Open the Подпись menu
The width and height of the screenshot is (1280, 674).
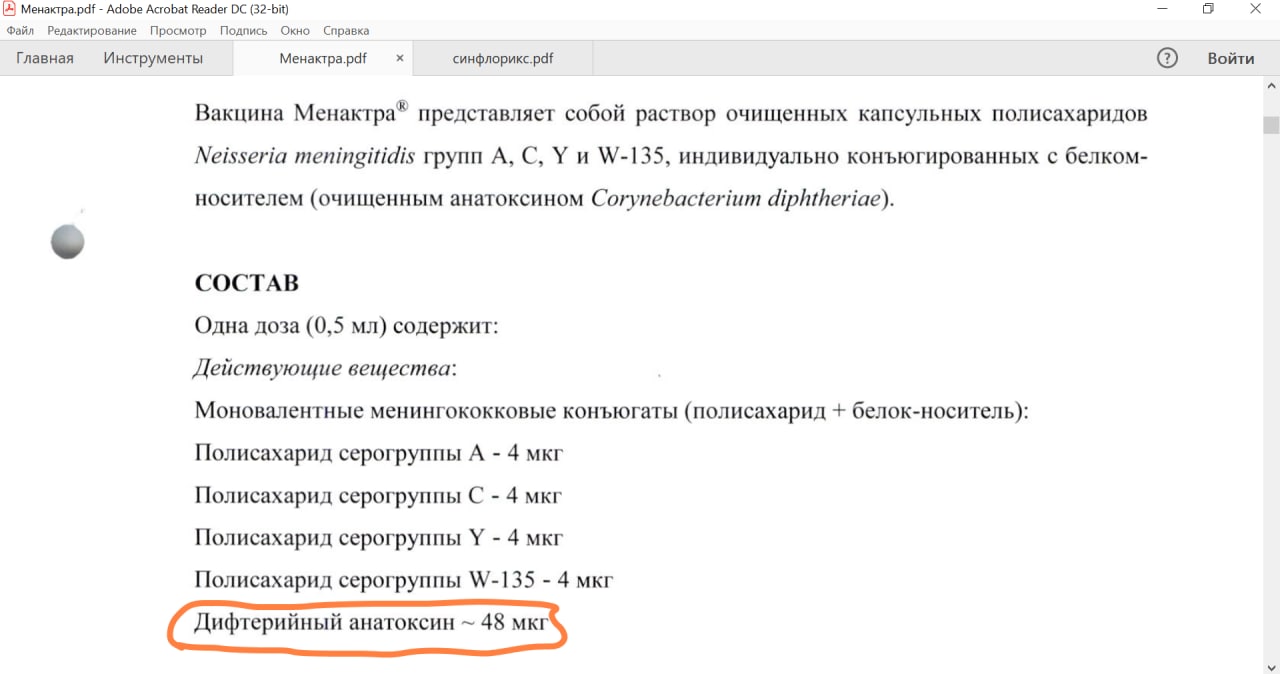[243, 31]
